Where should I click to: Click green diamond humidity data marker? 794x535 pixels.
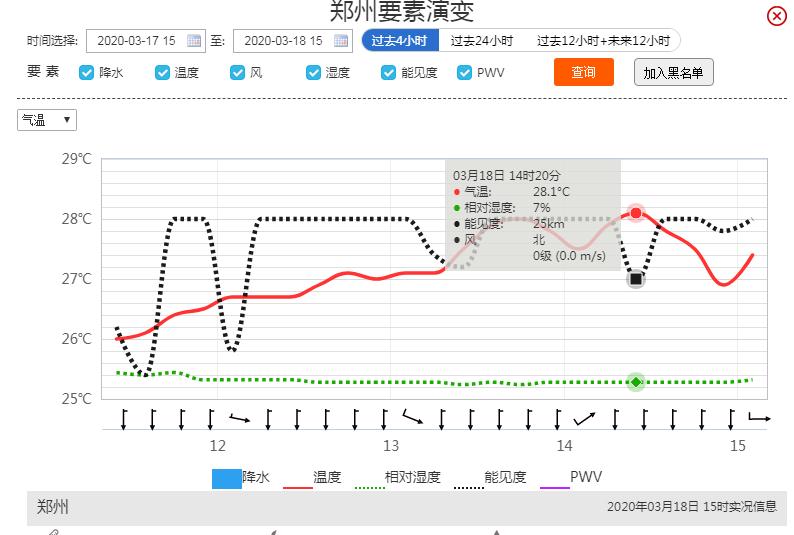[636, 382]
